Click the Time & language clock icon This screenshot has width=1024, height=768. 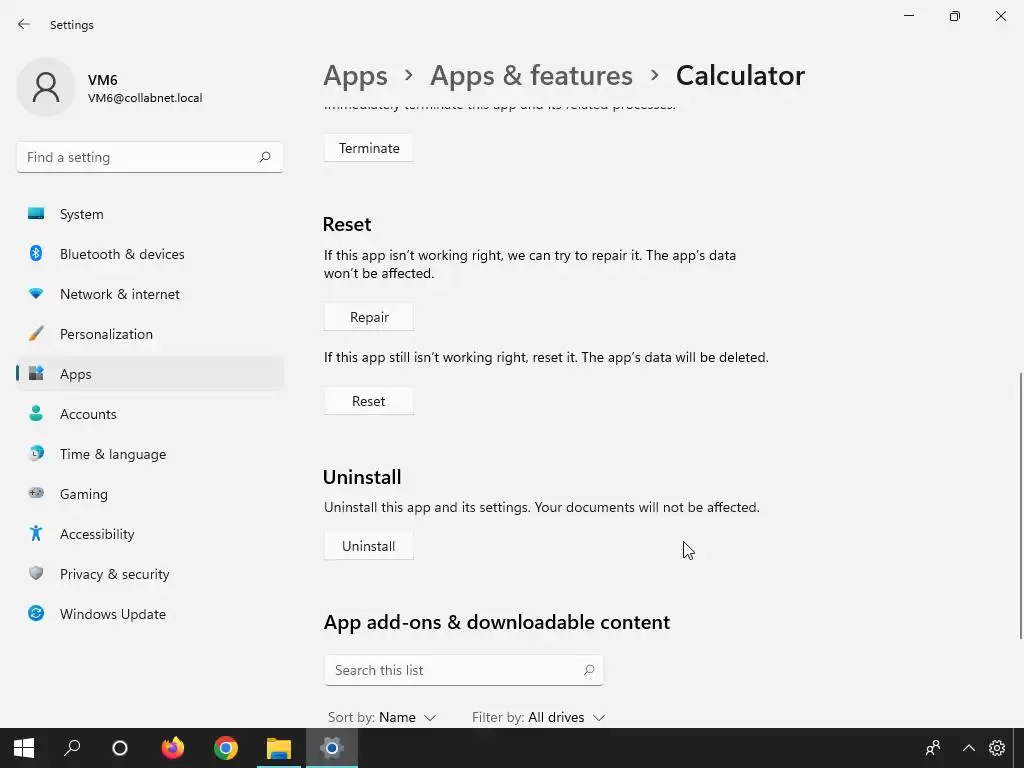36,453
